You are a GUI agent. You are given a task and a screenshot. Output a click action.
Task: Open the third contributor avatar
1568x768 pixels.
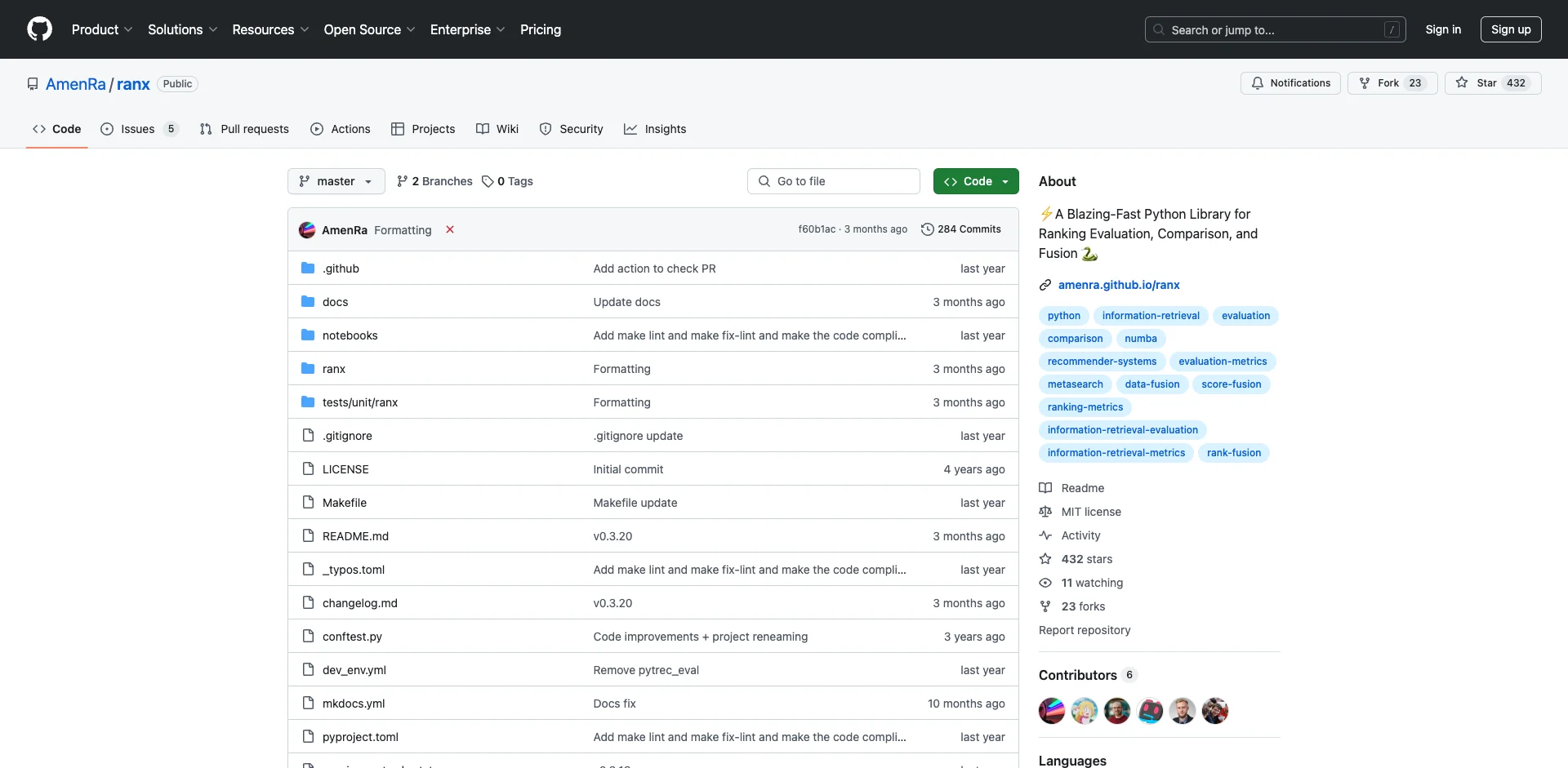point(1117,711)
